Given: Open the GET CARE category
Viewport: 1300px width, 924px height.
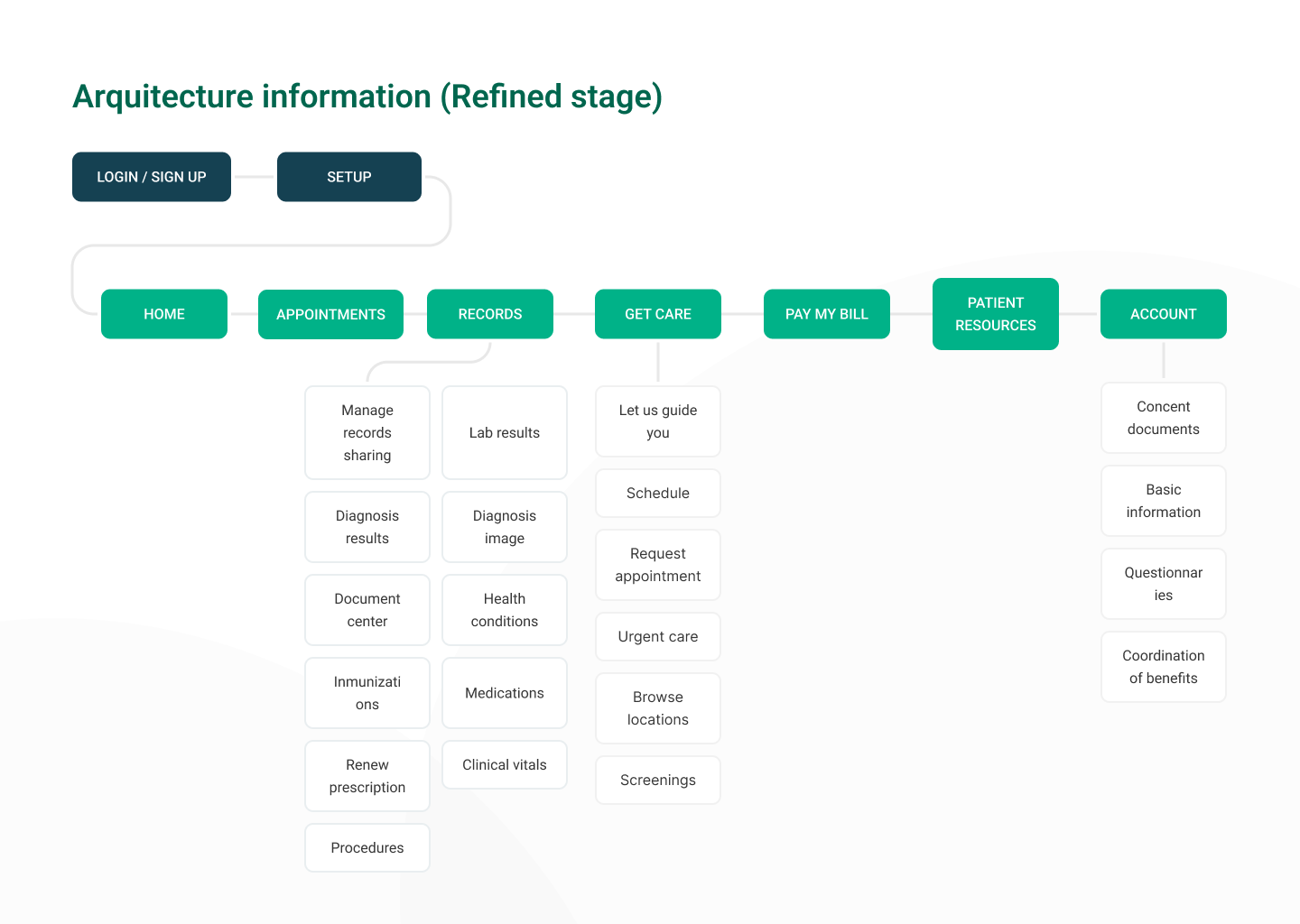Looking at the screenshot, I should (658, 314).
